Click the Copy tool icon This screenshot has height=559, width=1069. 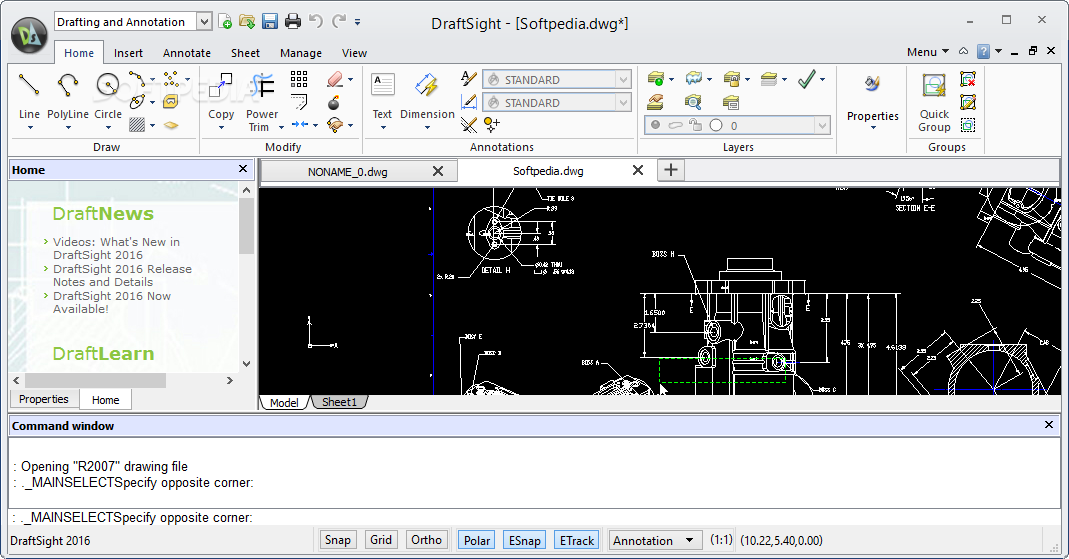220,86
